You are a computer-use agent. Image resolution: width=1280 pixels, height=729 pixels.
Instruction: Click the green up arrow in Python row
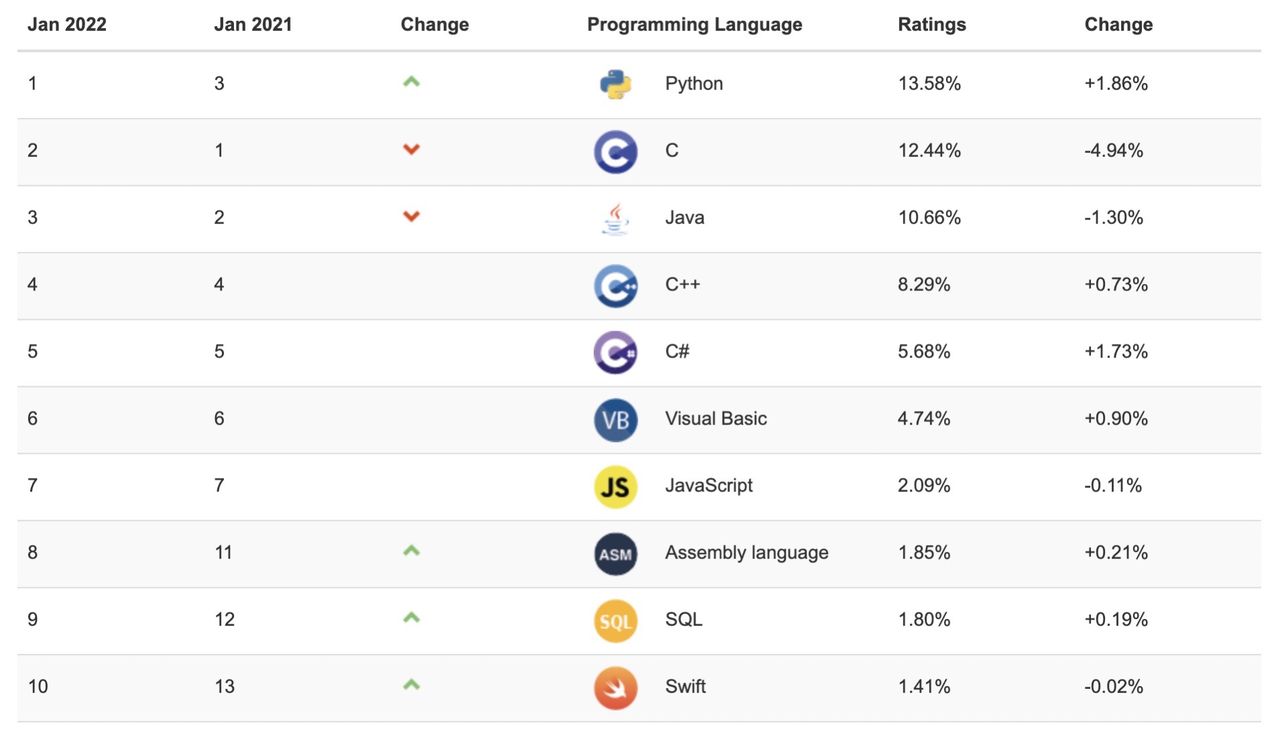(x=411, y=82)
